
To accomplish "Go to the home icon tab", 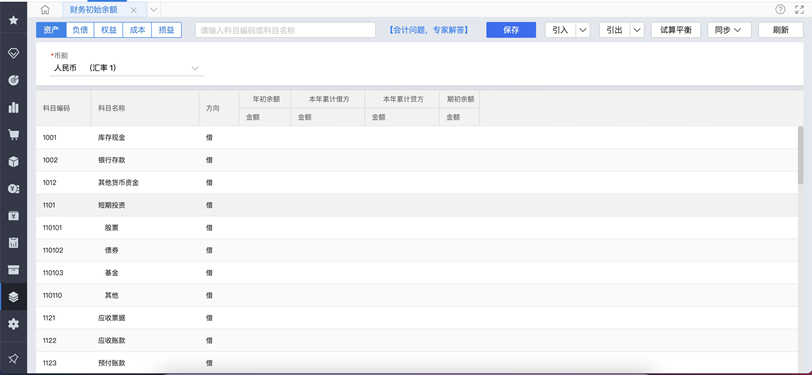I will [x=45, y=9].
